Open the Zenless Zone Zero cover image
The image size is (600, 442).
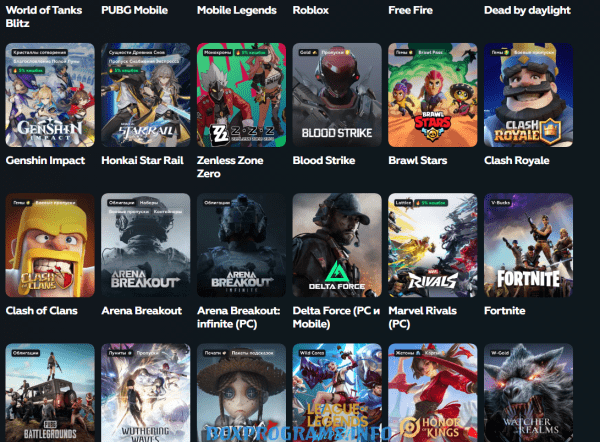[241, 95]
